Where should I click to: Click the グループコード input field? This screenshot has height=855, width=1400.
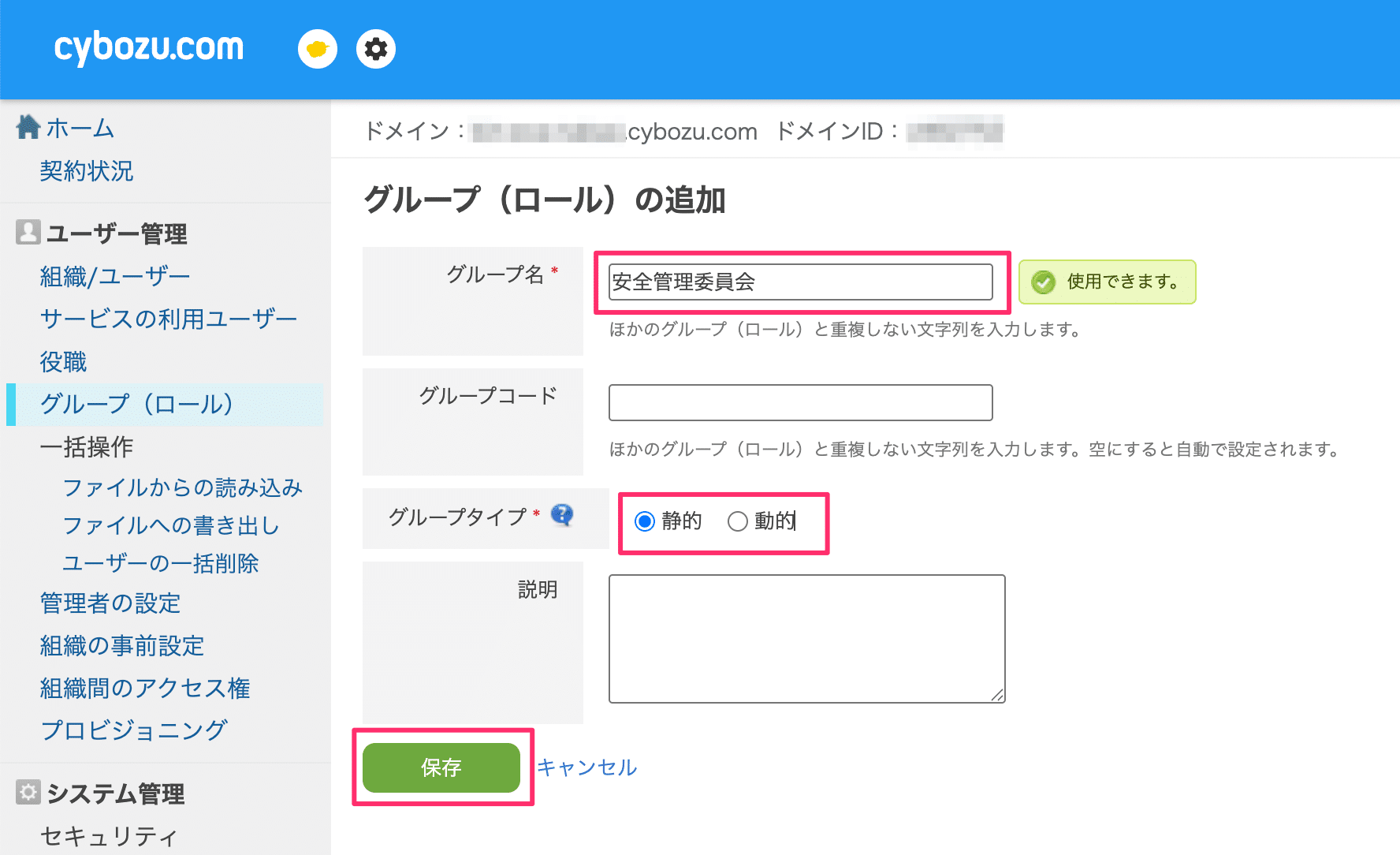801,402
